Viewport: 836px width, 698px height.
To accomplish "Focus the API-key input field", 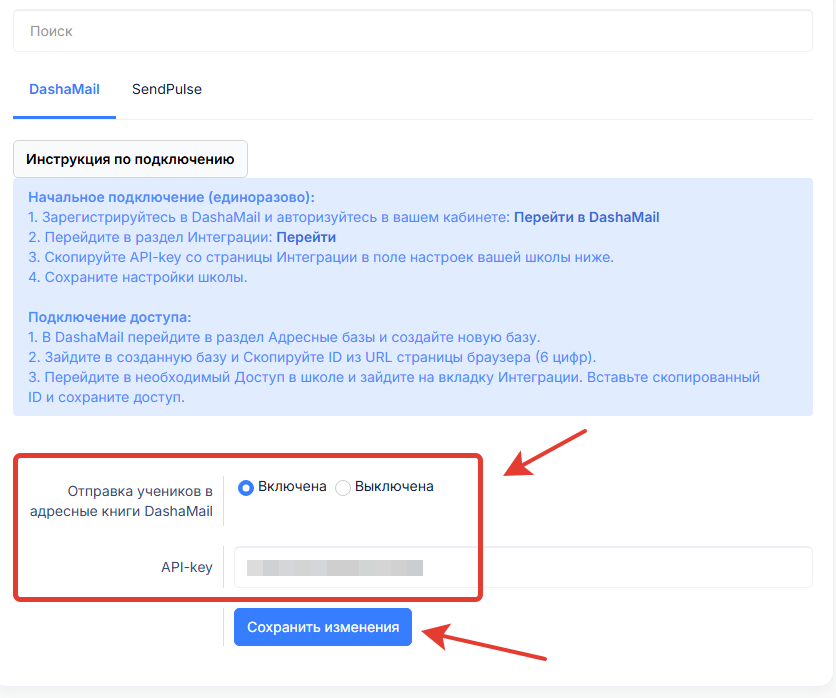I will click(x=522, y=567).
